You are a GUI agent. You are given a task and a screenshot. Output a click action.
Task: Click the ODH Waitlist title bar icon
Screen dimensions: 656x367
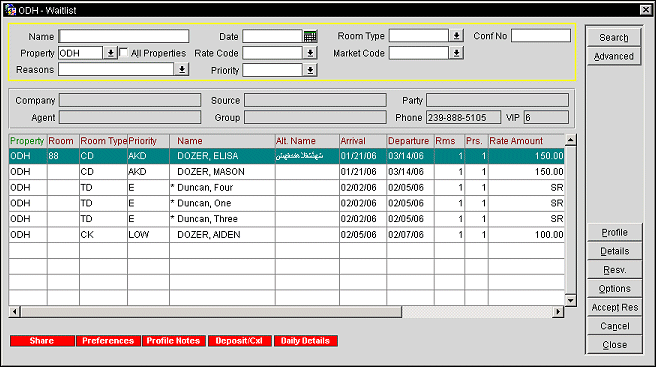coord(10,10)
